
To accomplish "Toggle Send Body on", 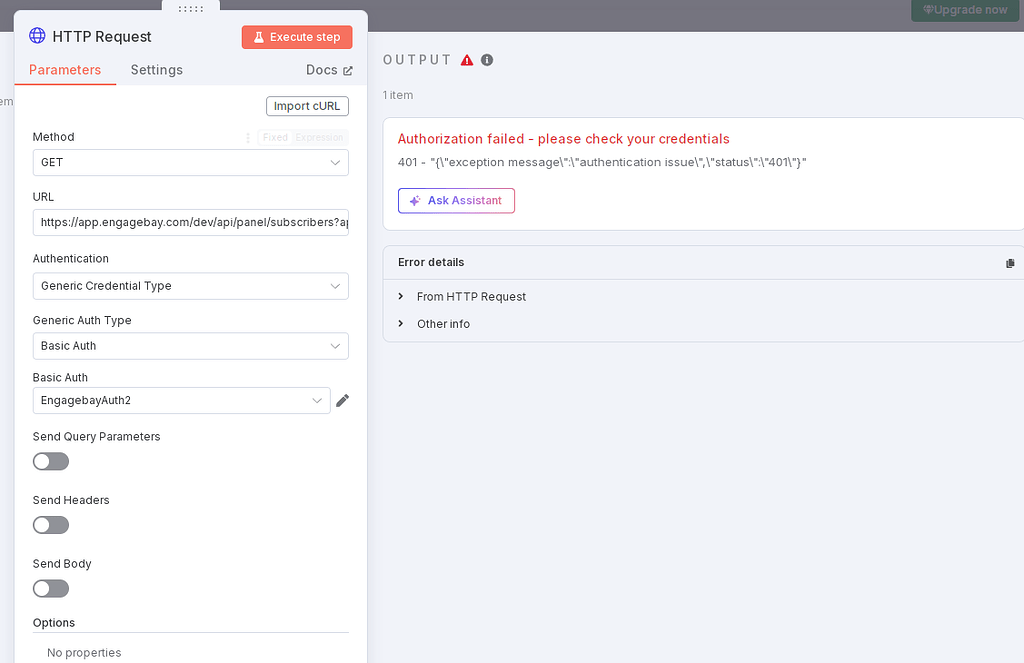I will click(x=51, y=589).
